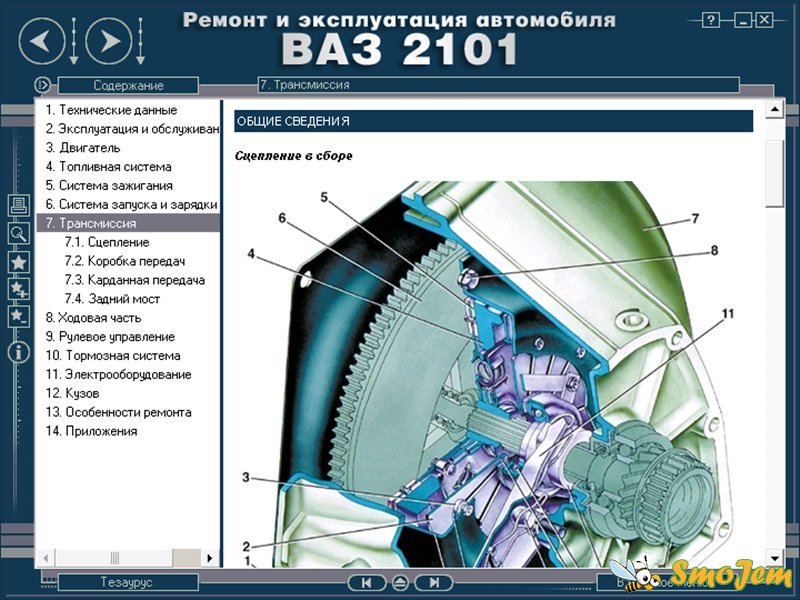Select 1. Технические данные chapter
The image size is (800, 600).
(111, 110)
